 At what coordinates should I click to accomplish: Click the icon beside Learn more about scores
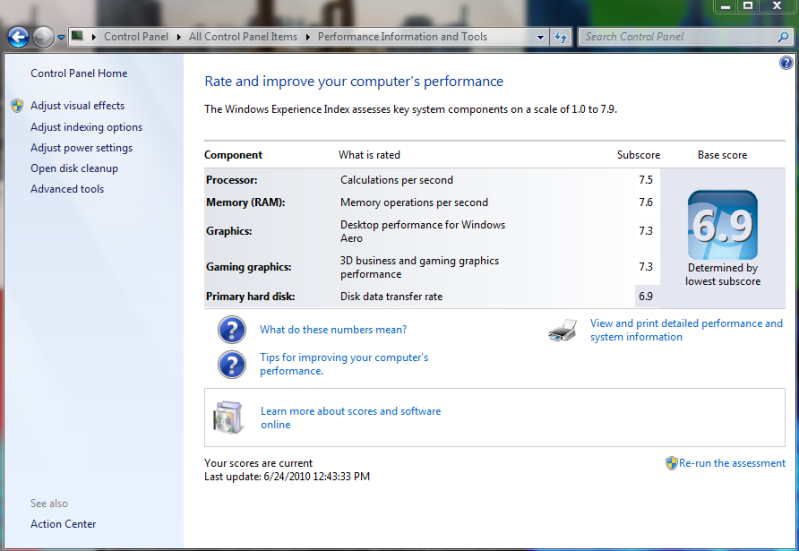click(229, 417)
